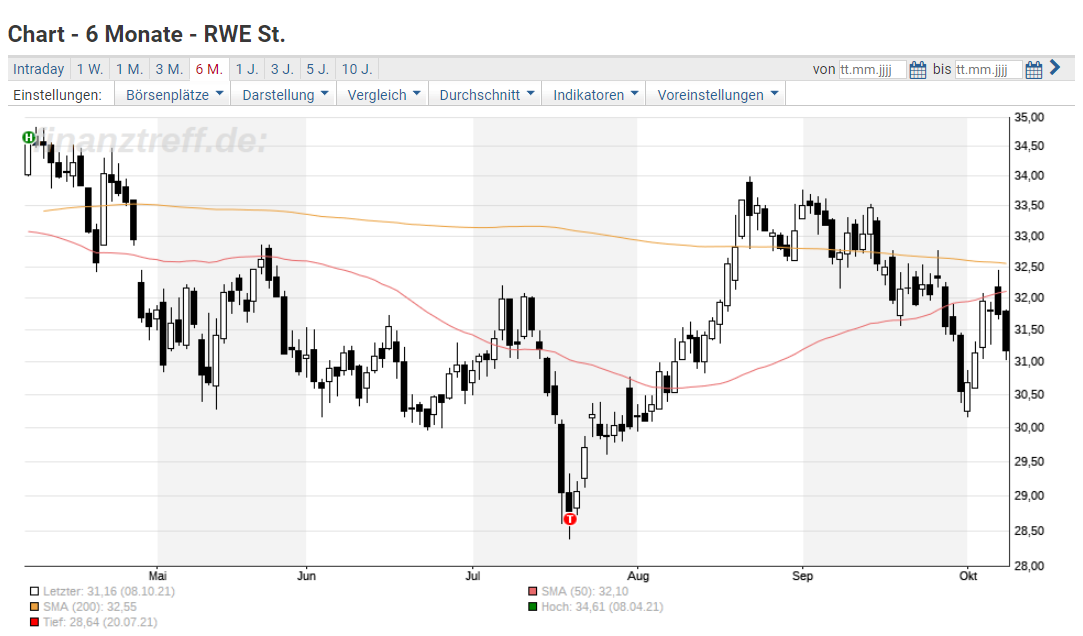
Task: Click the 'Sep' axis label
Action: [803, 576]
